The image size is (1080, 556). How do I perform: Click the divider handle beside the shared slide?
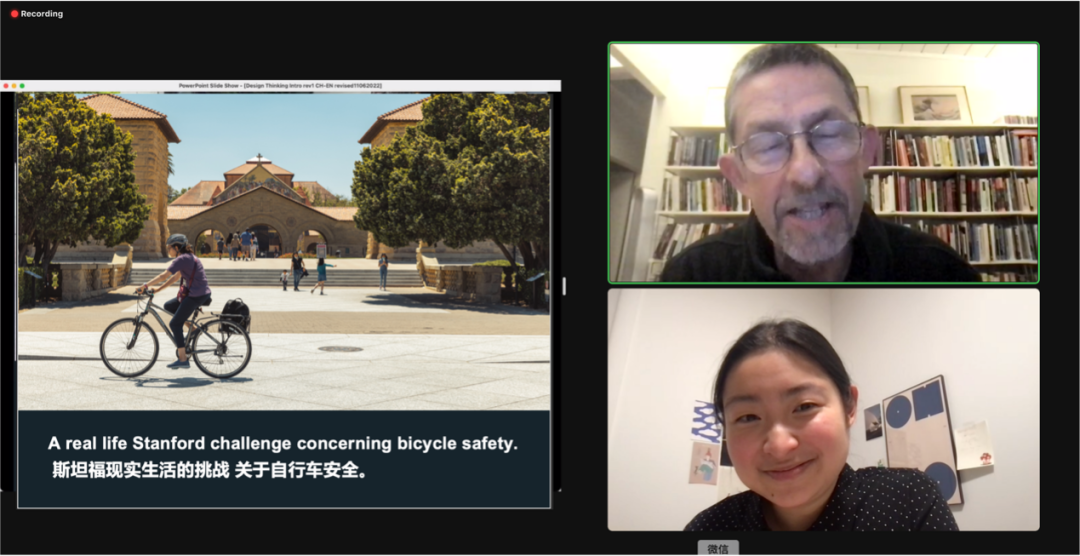(x=564, y=286)
